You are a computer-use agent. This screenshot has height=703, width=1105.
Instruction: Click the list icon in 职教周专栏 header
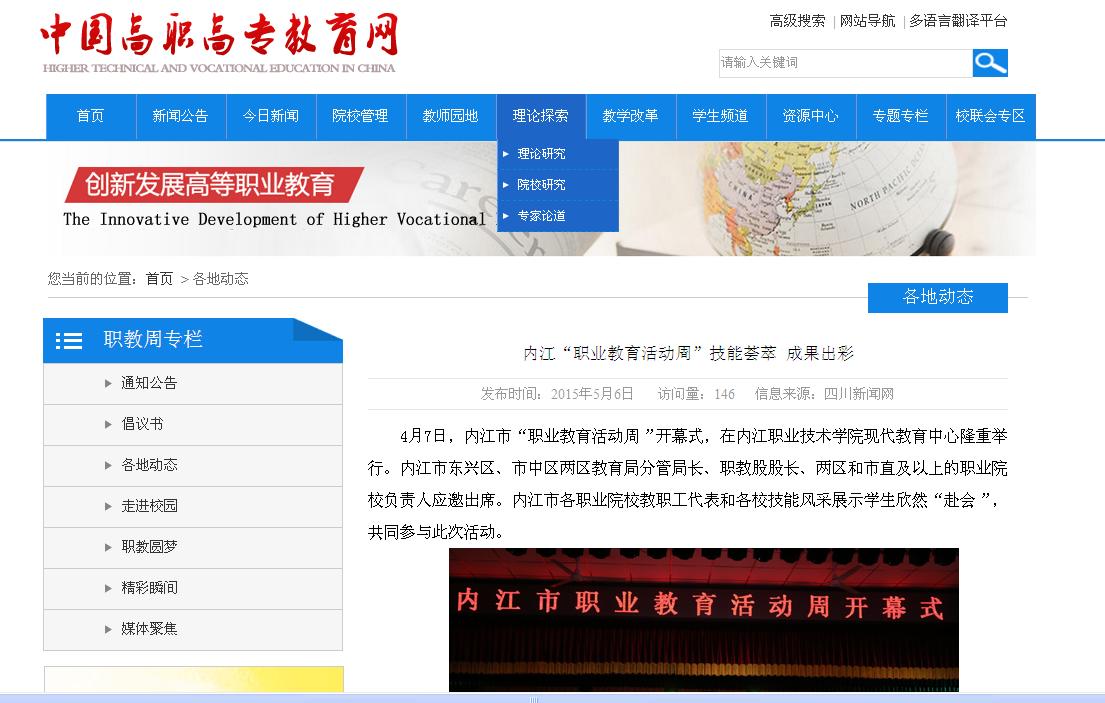[69, 341]
